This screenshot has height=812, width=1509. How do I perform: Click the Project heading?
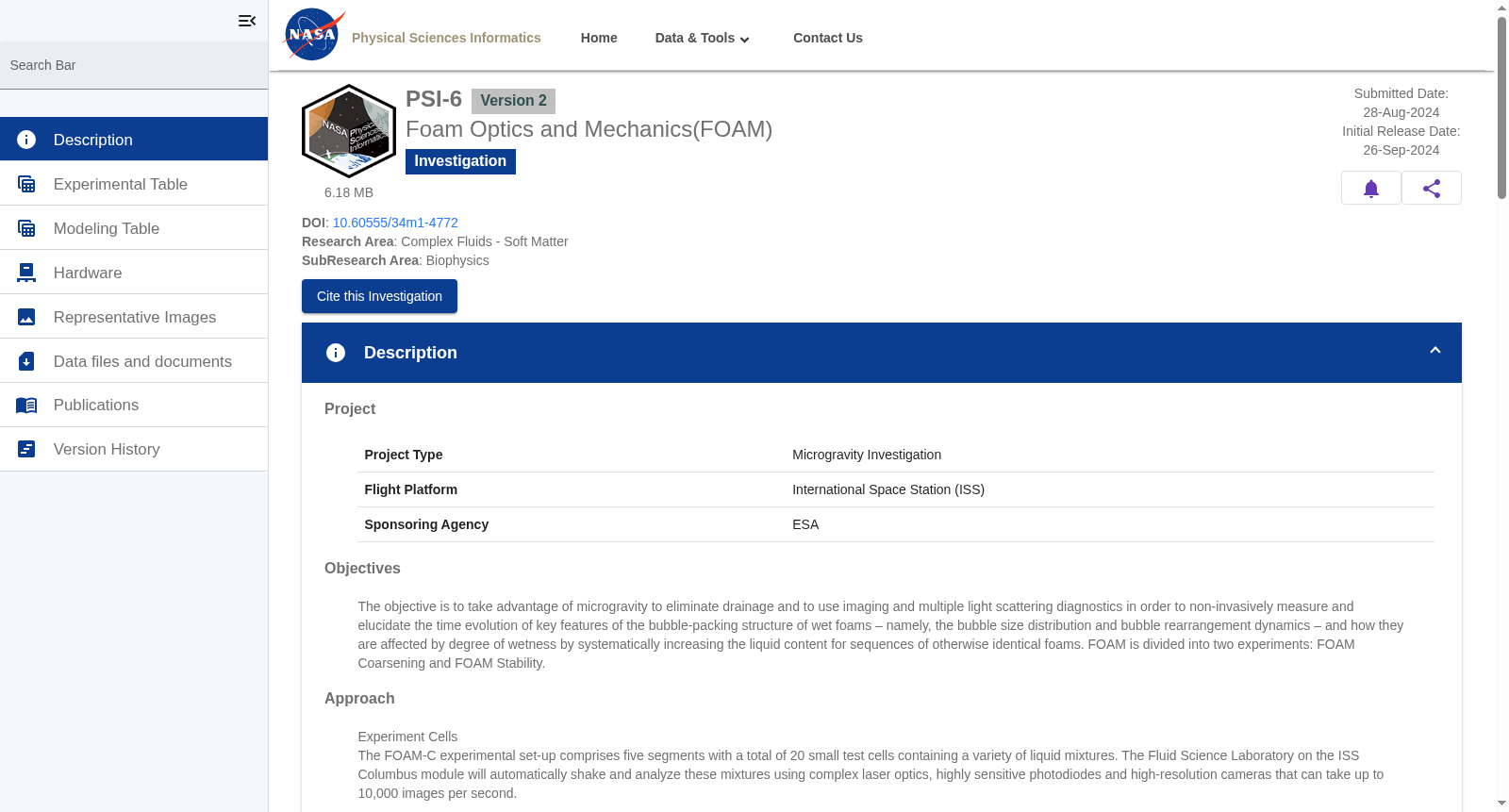(350, 409)
